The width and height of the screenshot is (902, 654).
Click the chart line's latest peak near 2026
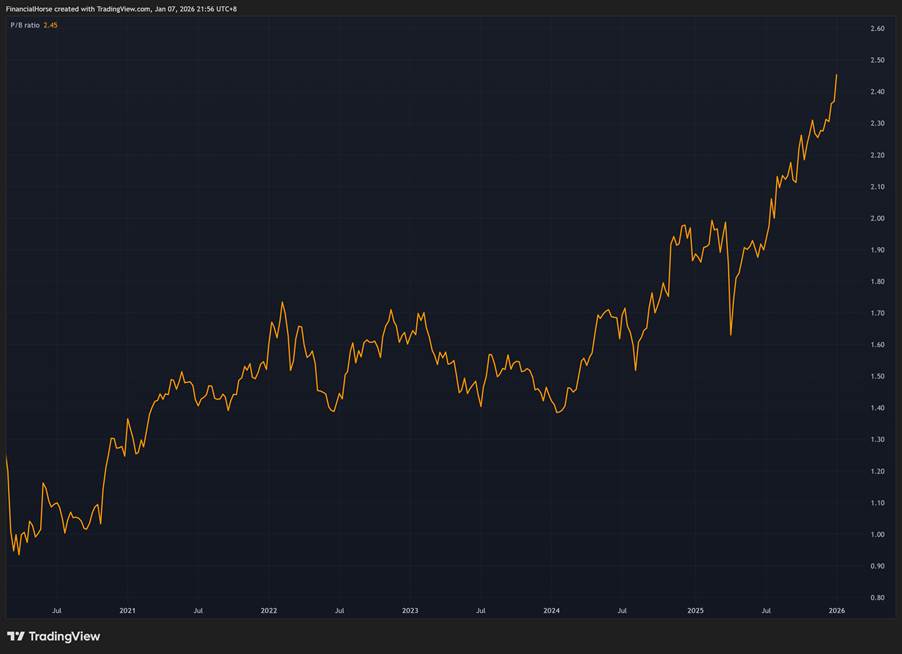(x=836, y=75)
